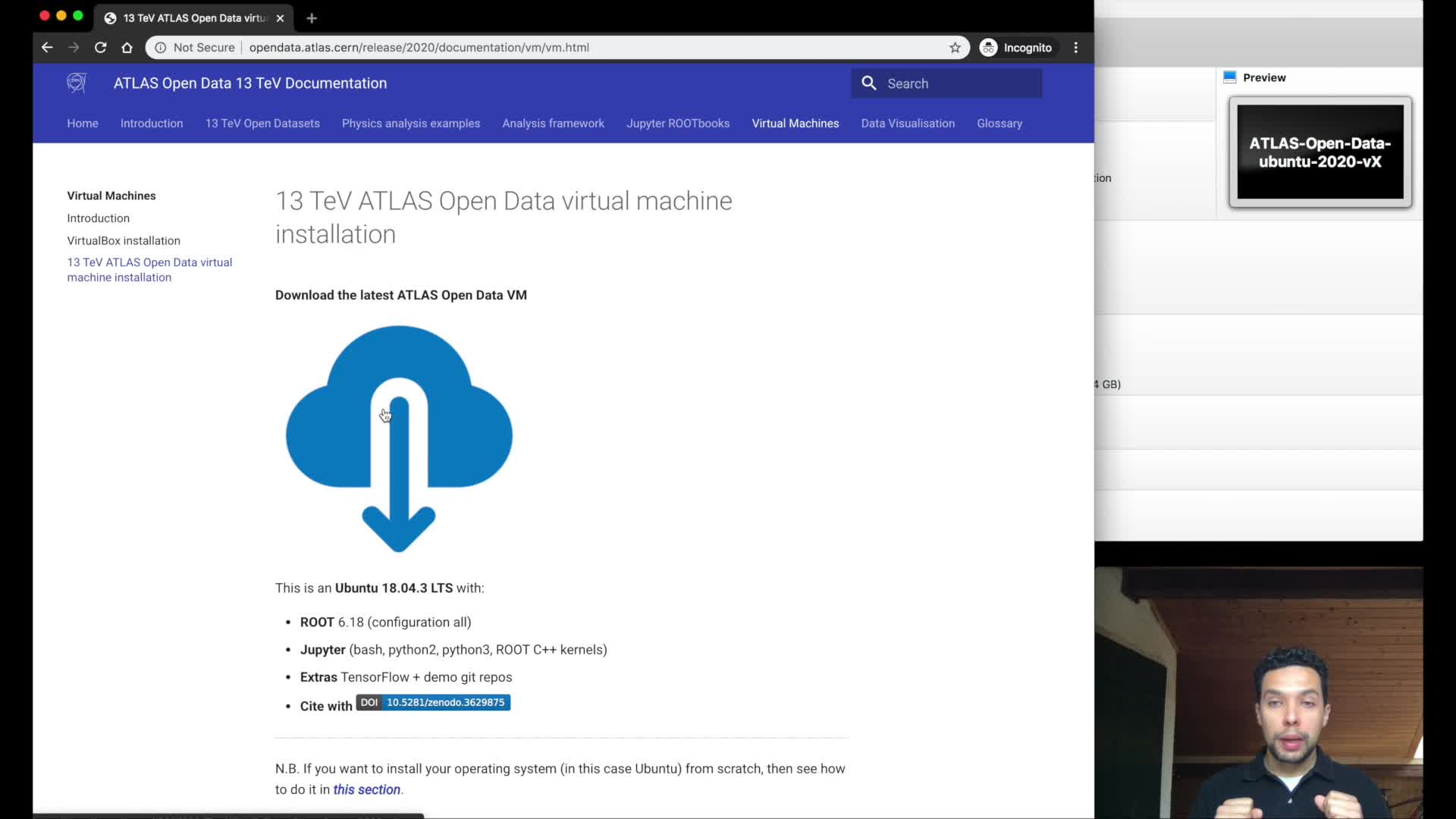1456x819 pixels.
Task: Click inside the Search documentation field
Action: (x=948, y=83)
